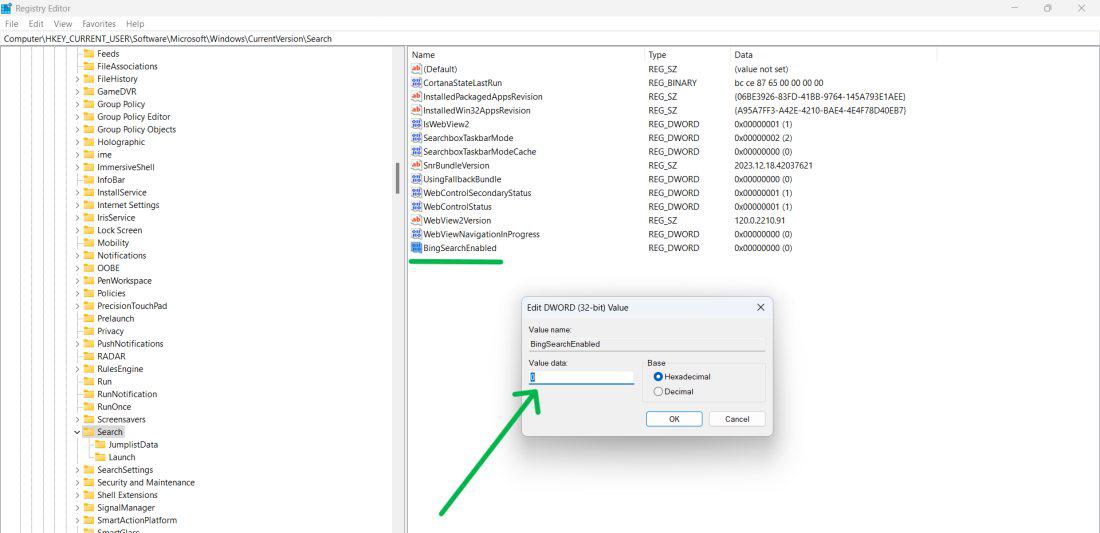Click the WebControlSecondaryStatus DWORD icon

click(416, 193)
